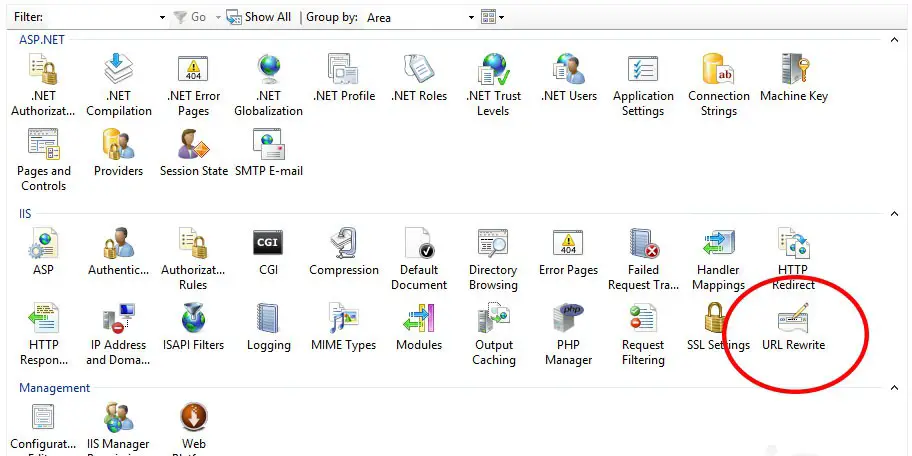
Task: Open the Compression feature
Action: coord(344,252)
